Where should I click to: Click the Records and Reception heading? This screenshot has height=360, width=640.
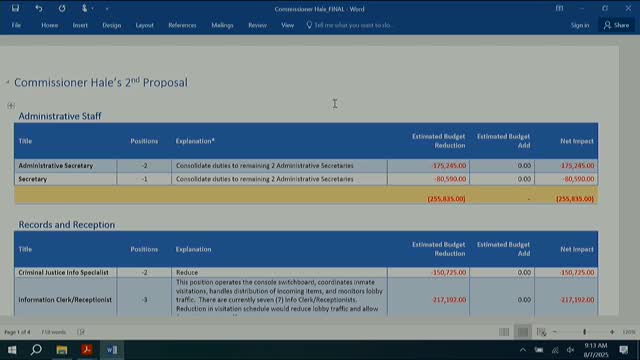[67, 225]
